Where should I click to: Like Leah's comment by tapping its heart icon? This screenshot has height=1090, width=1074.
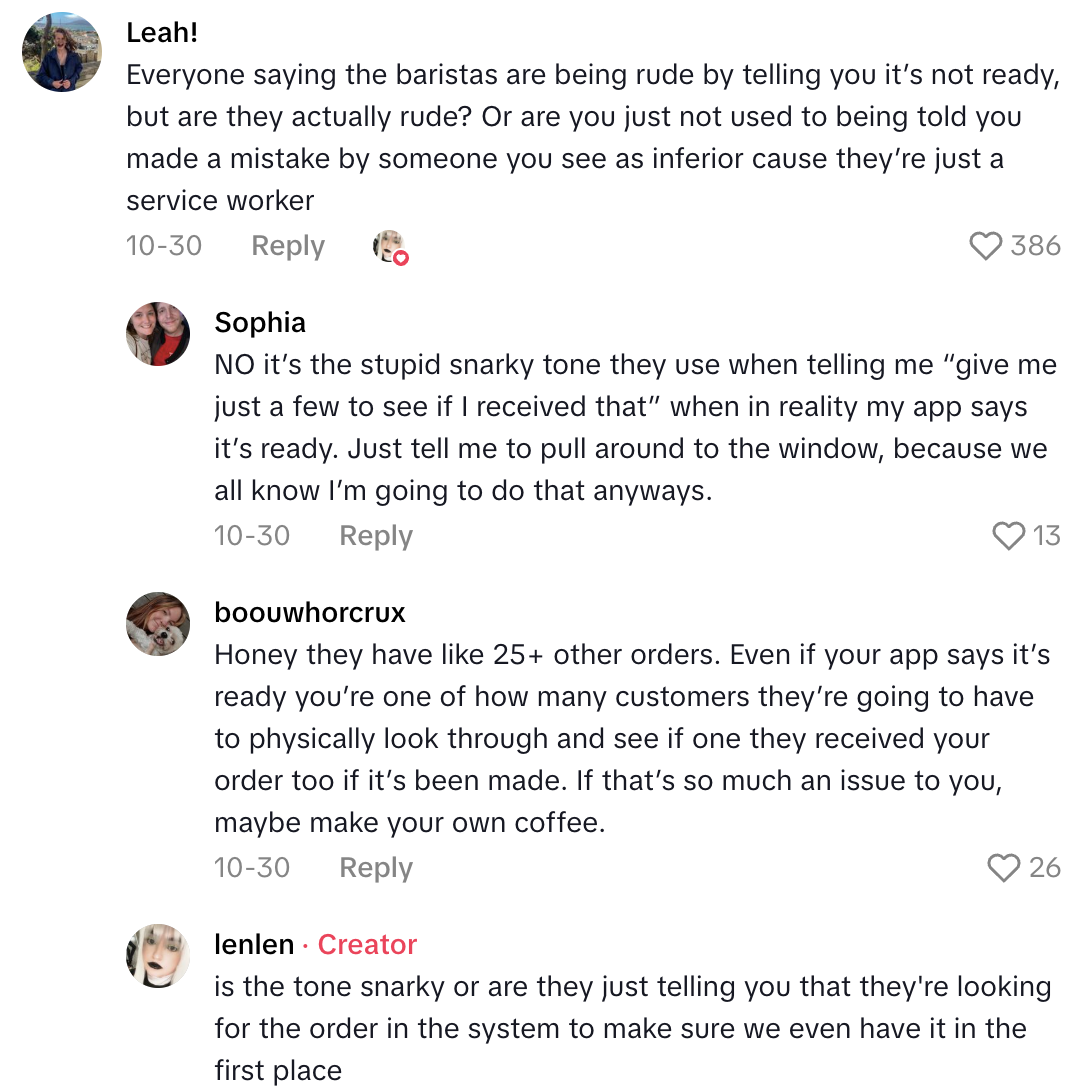[987, 246]
